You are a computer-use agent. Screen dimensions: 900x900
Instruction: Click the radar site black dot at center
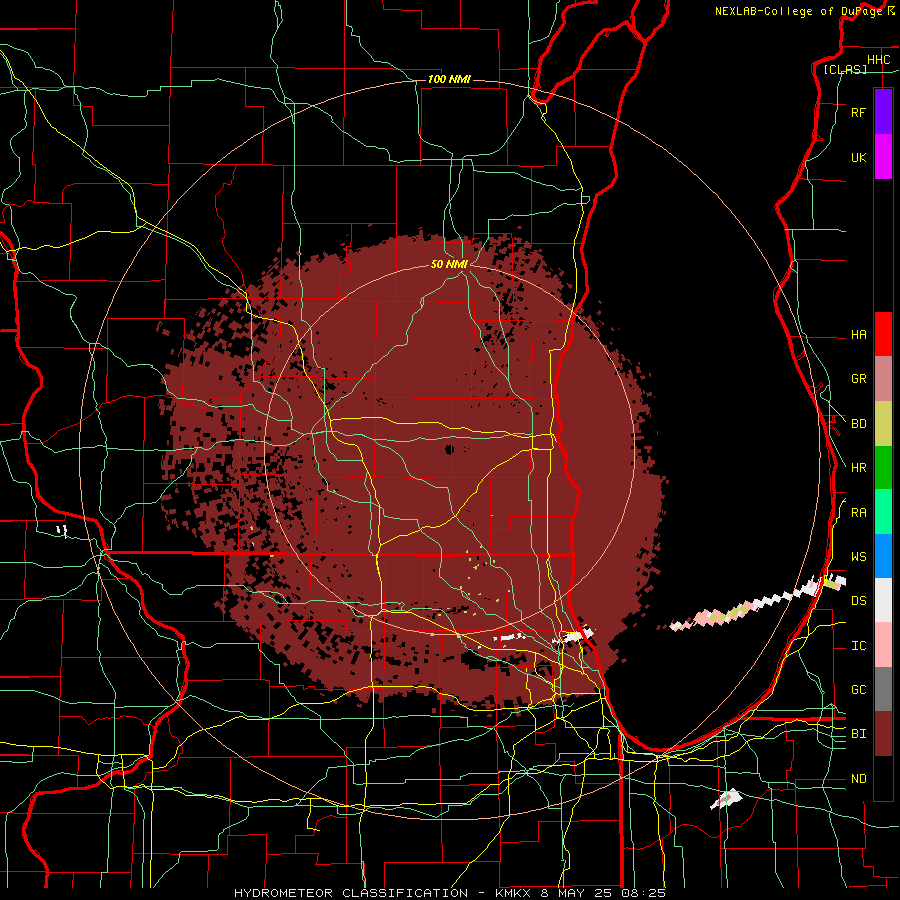point(449,449)
